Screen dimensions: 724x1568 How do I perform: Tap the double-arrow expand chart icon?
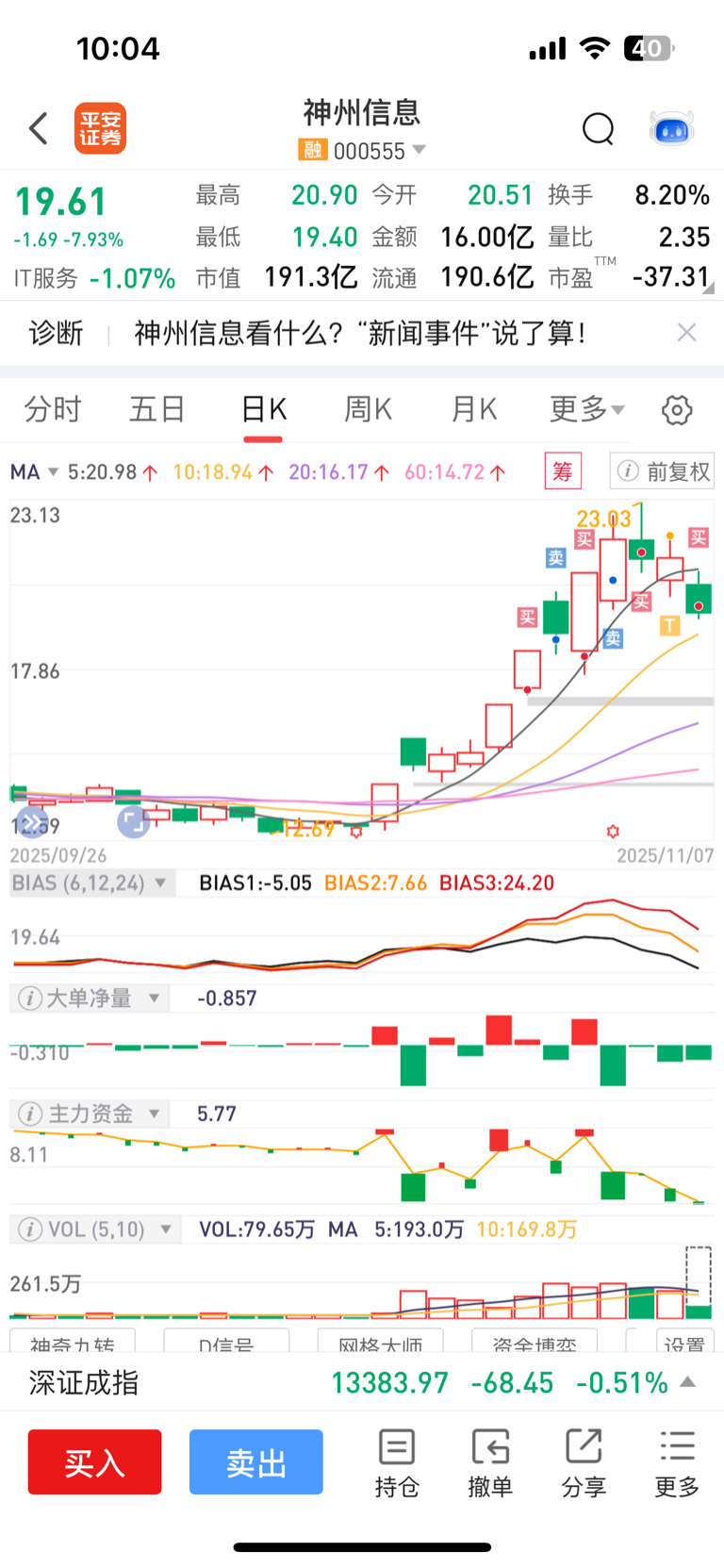(x=31, y=822)
